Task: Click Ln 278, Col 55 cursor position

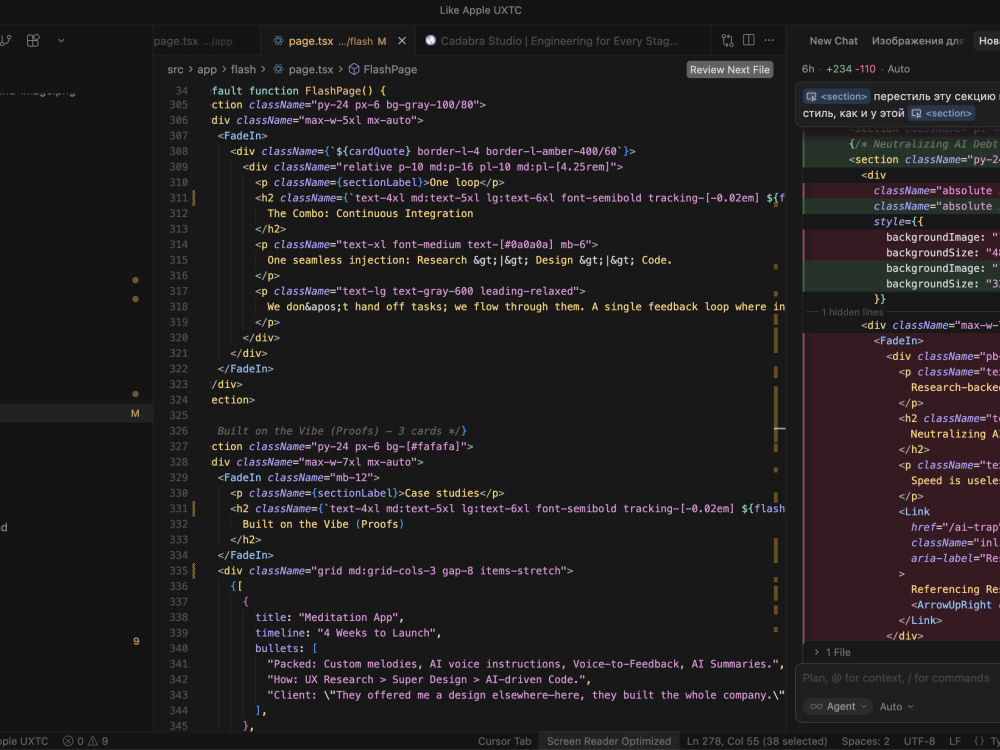Action: [756, 741]
